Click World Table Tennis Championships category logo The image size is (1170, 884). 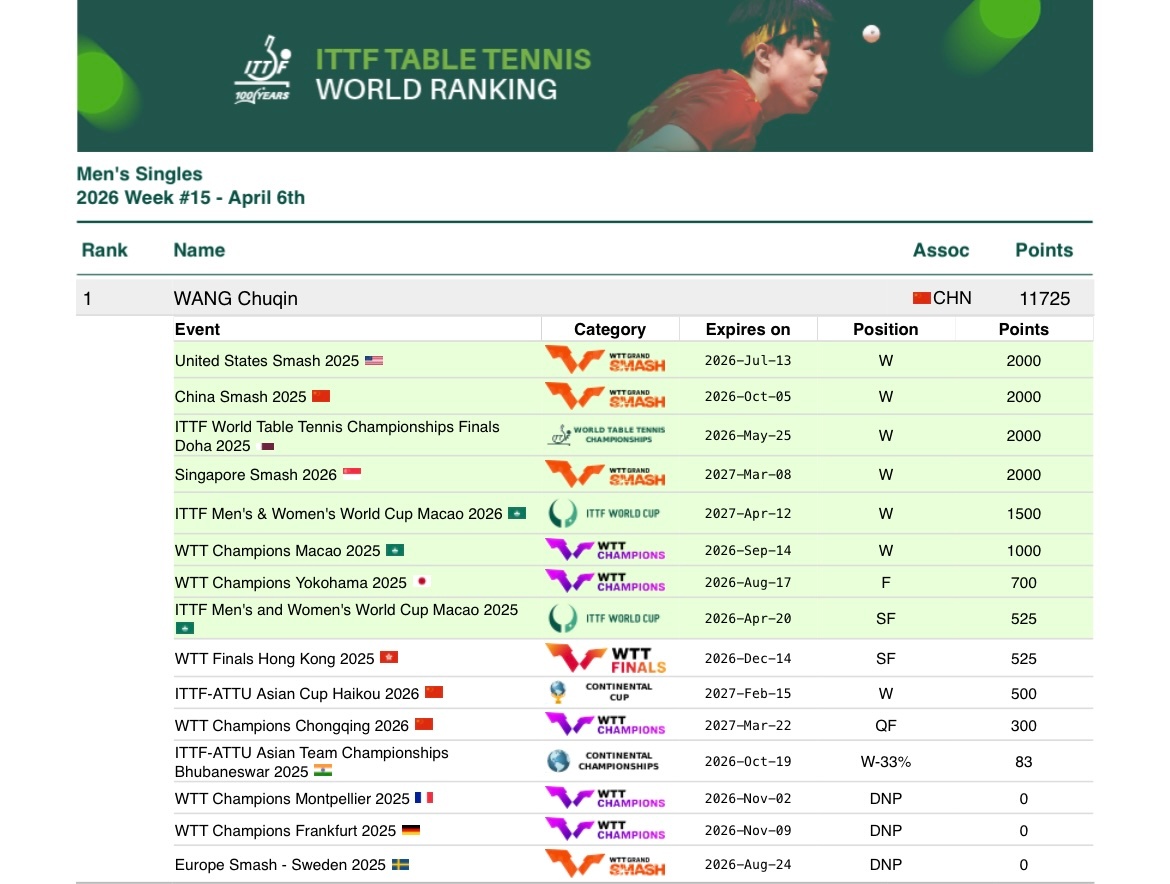tap(607, 435)
